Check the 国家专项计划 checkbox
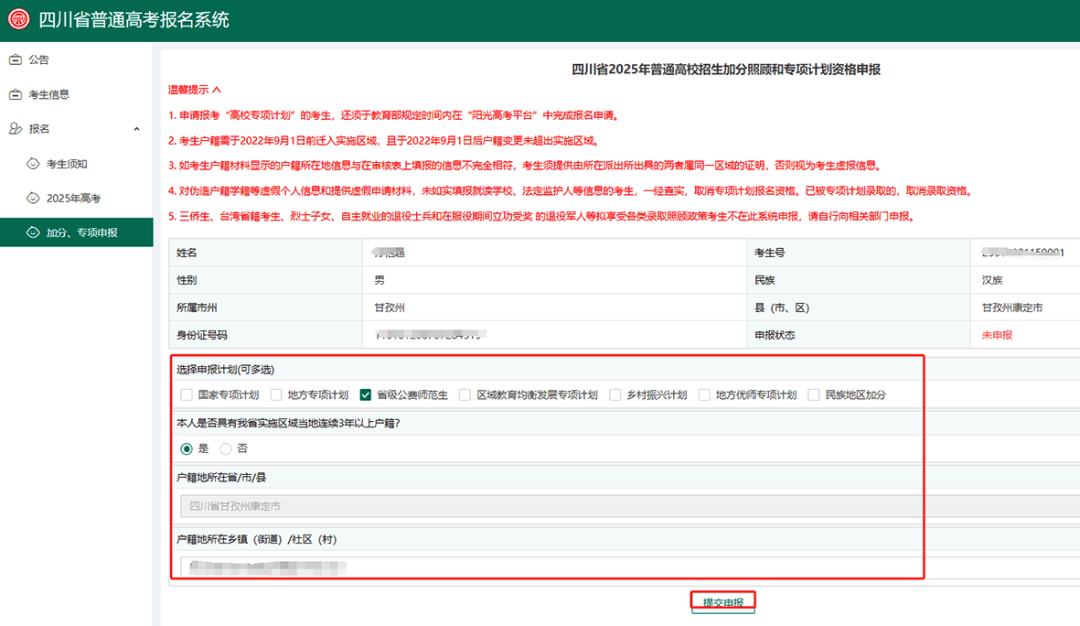Image resolution: width=1080 pixels, height=626 pixels. pos(187,395)
